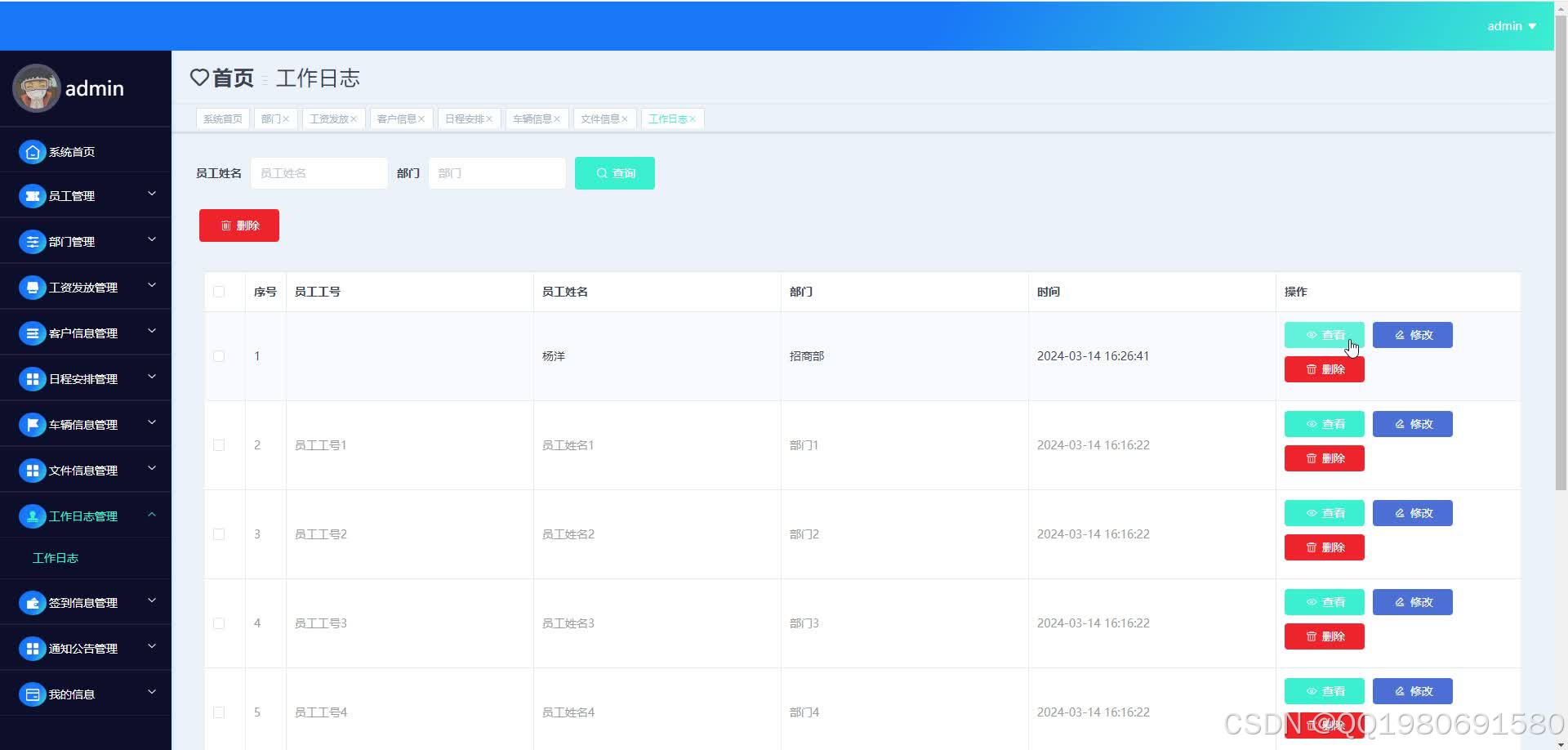The image size is (1568, 750).
Task: View details of row 杨洋 with 查看
Action: 1324,335
